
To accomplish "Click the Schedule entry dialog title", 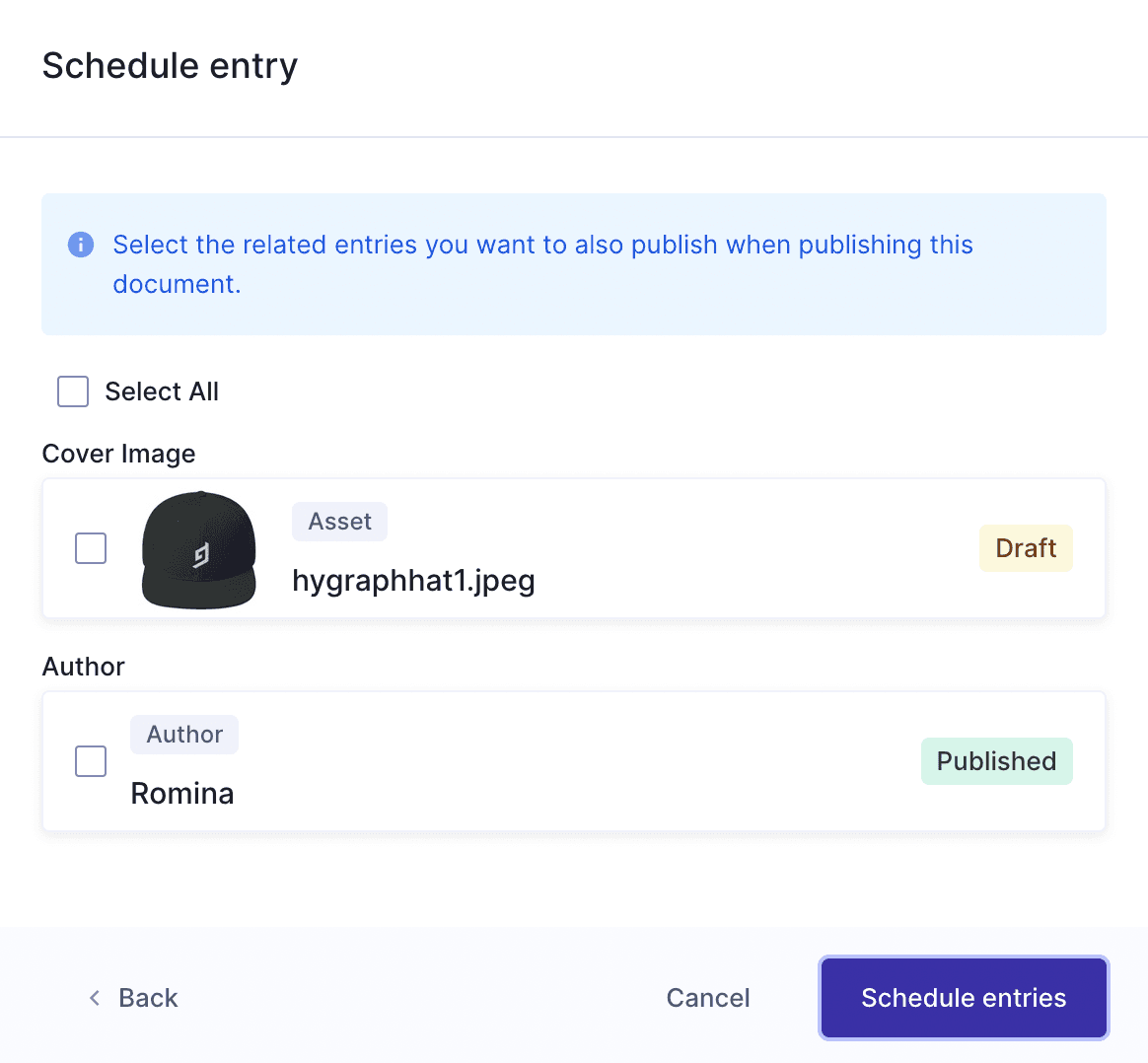I will click(170, 65).
